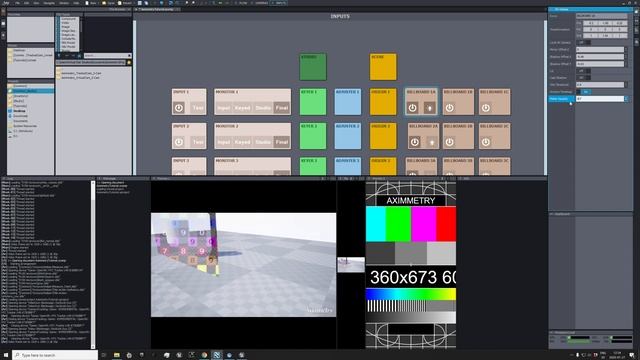
Task: Open the View menu
Action: pos(36,3)
